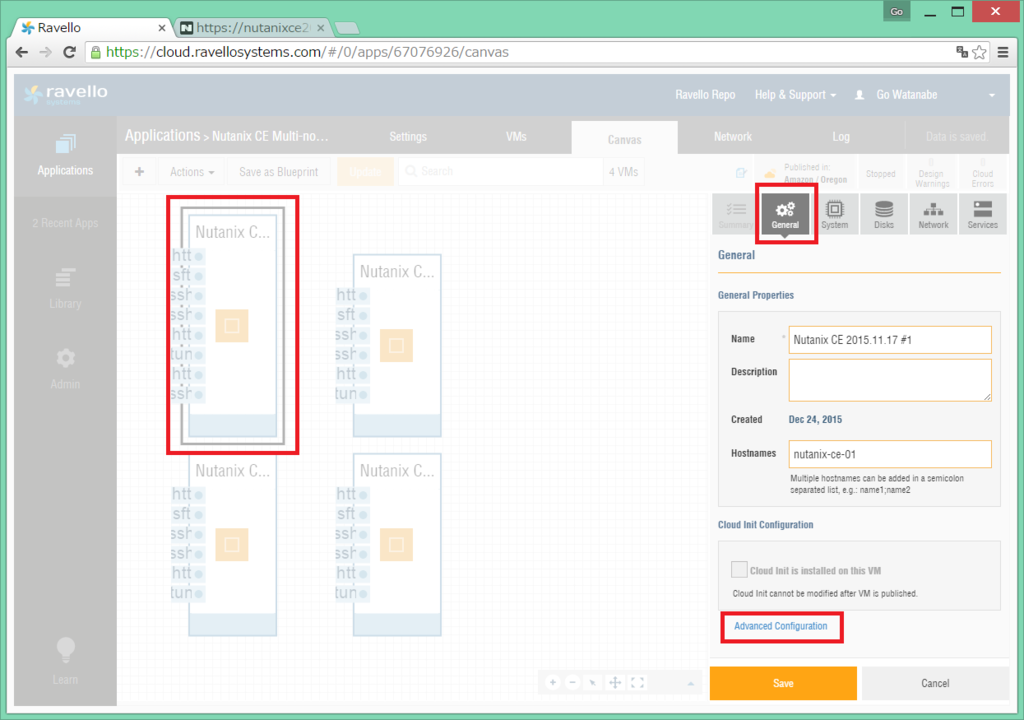1024x720 pixels.
Task: Open the Actions dropdown
Action: pyautogui.click(x=192, y=172)
